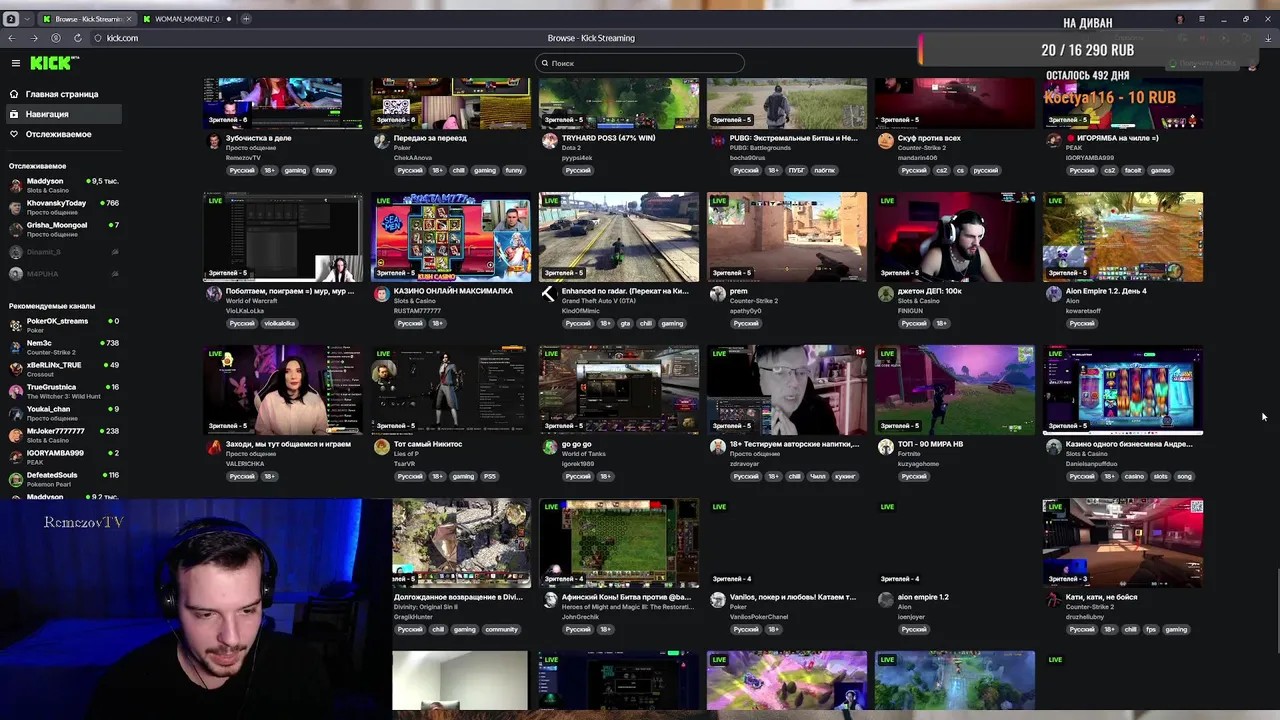Image resolution: width=1280 pixels, height=720 pixels.
Task: Click streamer avatar beside PUBG: Экстремальные Битвы
Action: pos(717,141)
